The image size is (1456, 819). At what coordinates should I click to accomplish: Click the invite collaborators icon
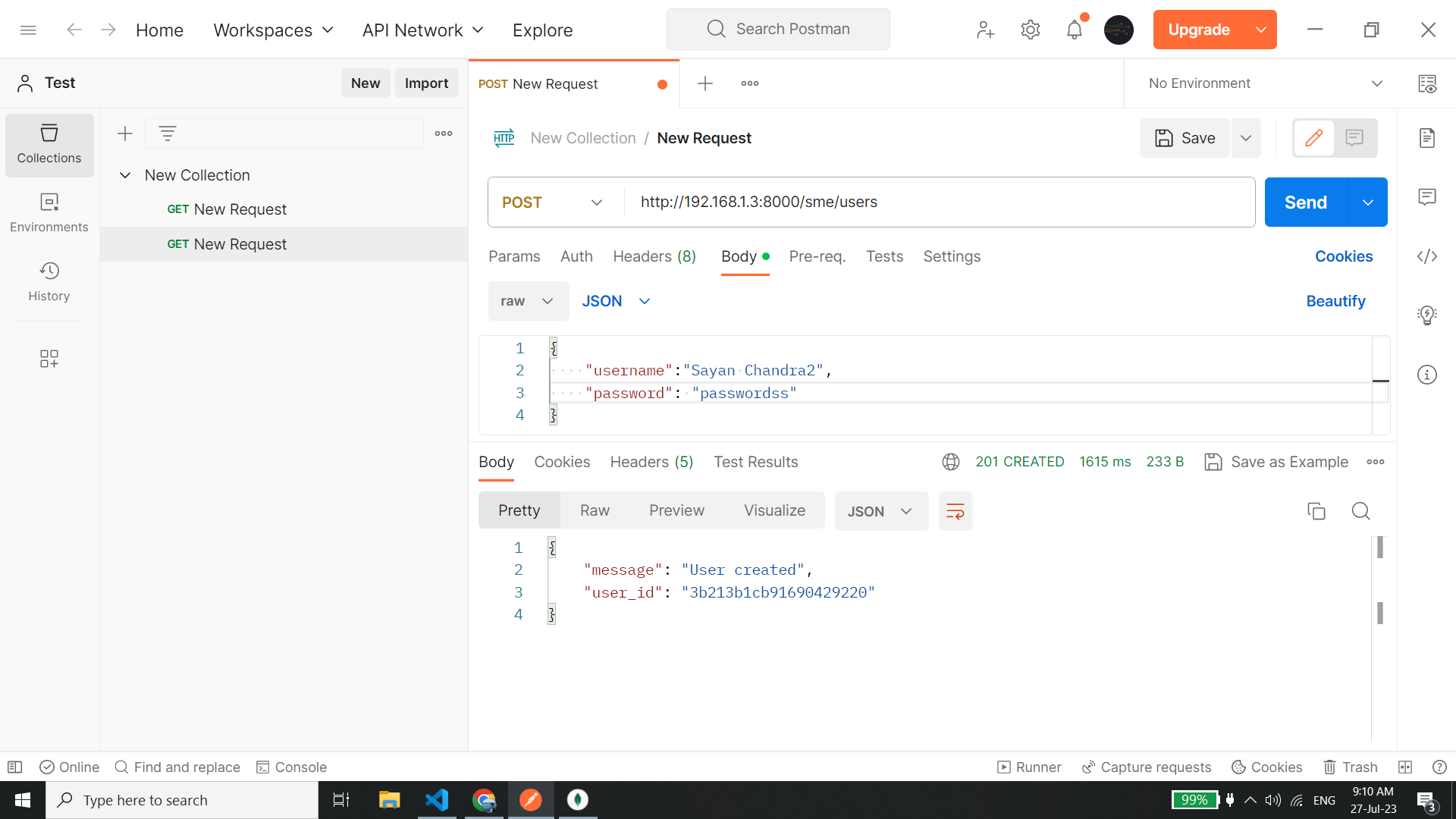point(985,30)
